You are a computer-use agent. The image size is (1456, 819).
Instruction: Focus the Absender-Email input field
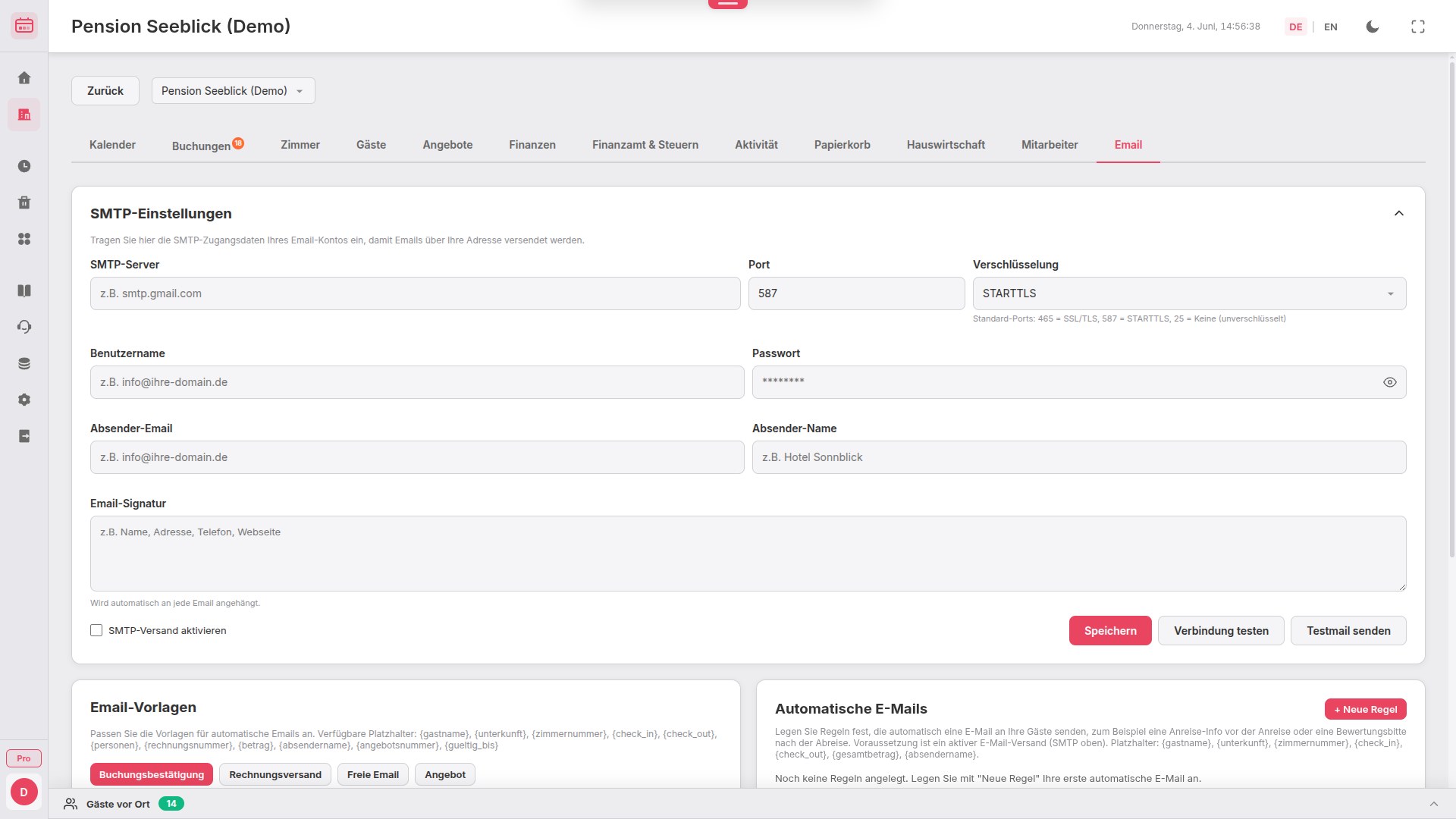[417, 457]
